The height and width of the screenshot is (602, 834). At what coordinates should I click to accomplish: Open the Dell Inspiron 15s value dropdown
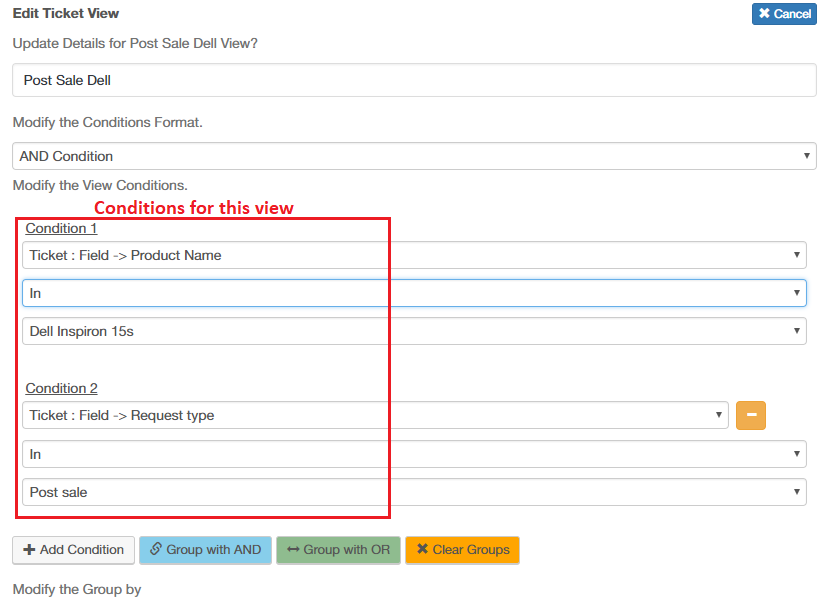414,331
